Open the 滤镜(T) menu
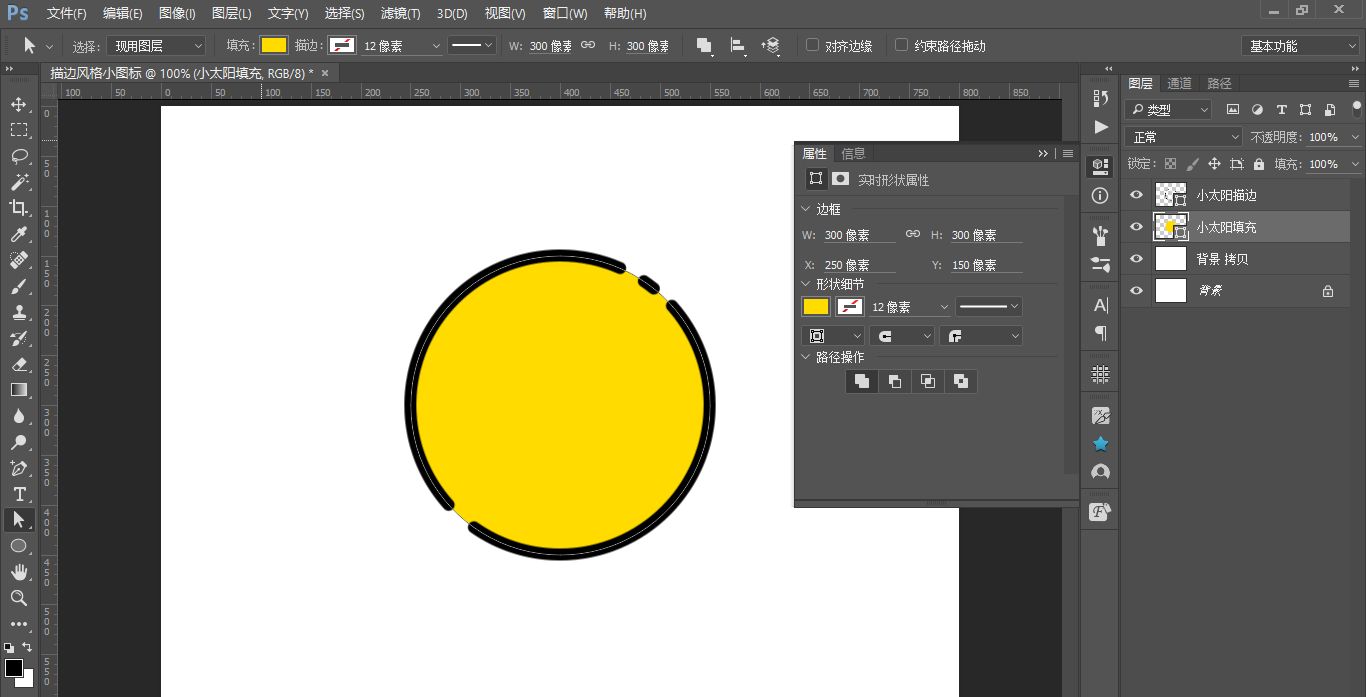 [x=401, y=14]
